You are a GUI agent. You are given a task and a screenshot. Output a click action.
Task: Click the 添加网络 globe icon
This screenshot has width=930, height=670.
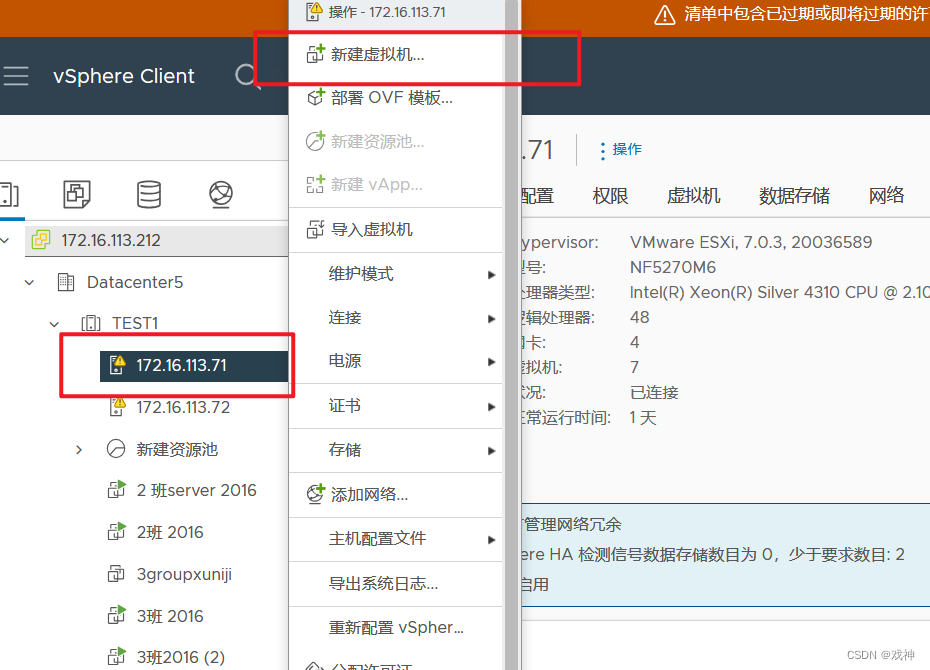tap(316, 493)
